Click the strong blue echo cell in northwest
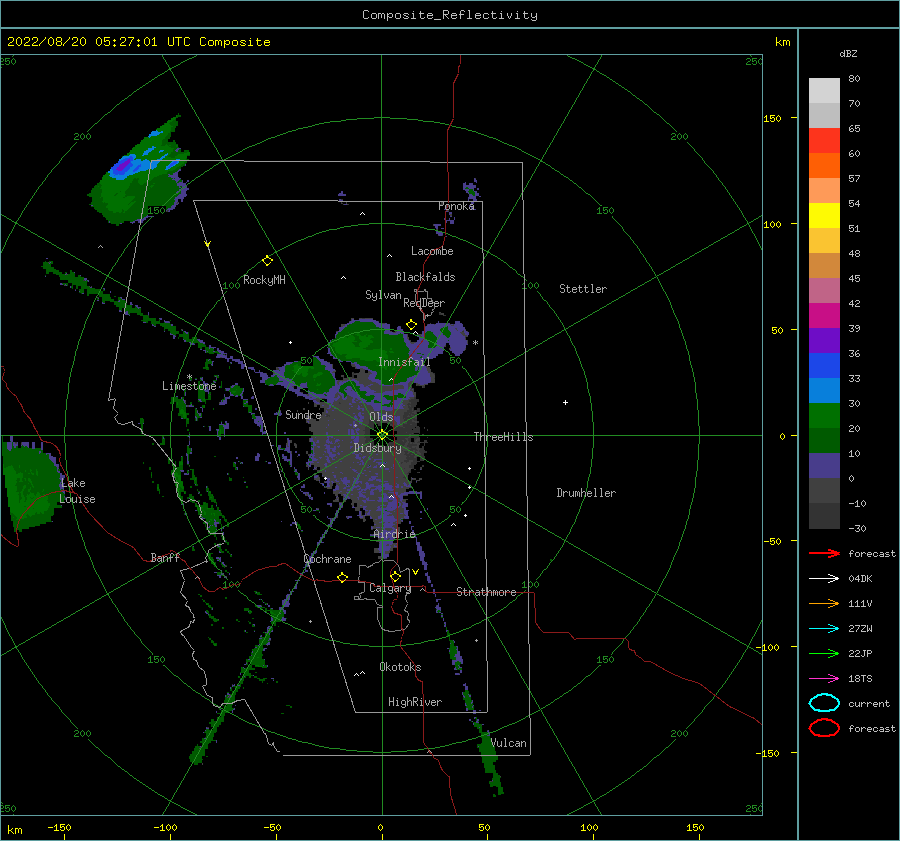The width and height of the screenshot is (900, 841). 123,166
